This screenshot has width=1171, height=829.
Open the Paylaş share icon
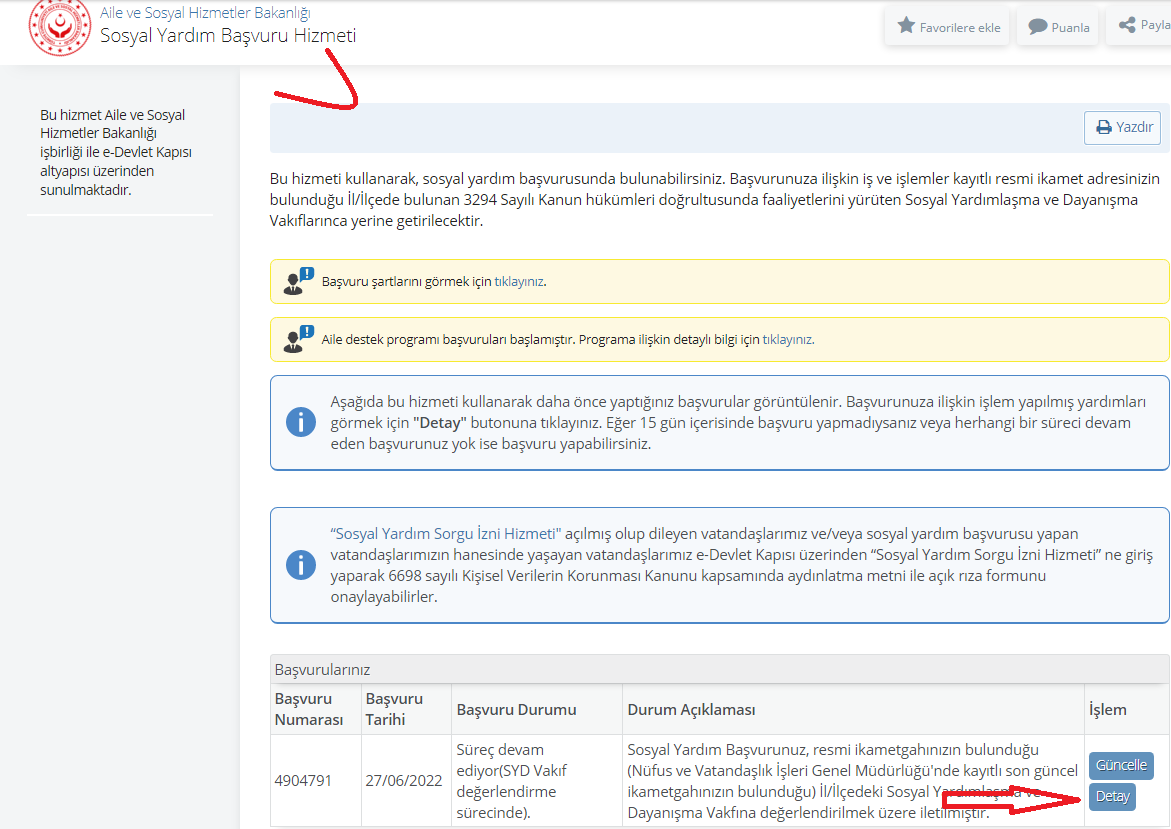pyautogui.click(x=1127, y=26)
